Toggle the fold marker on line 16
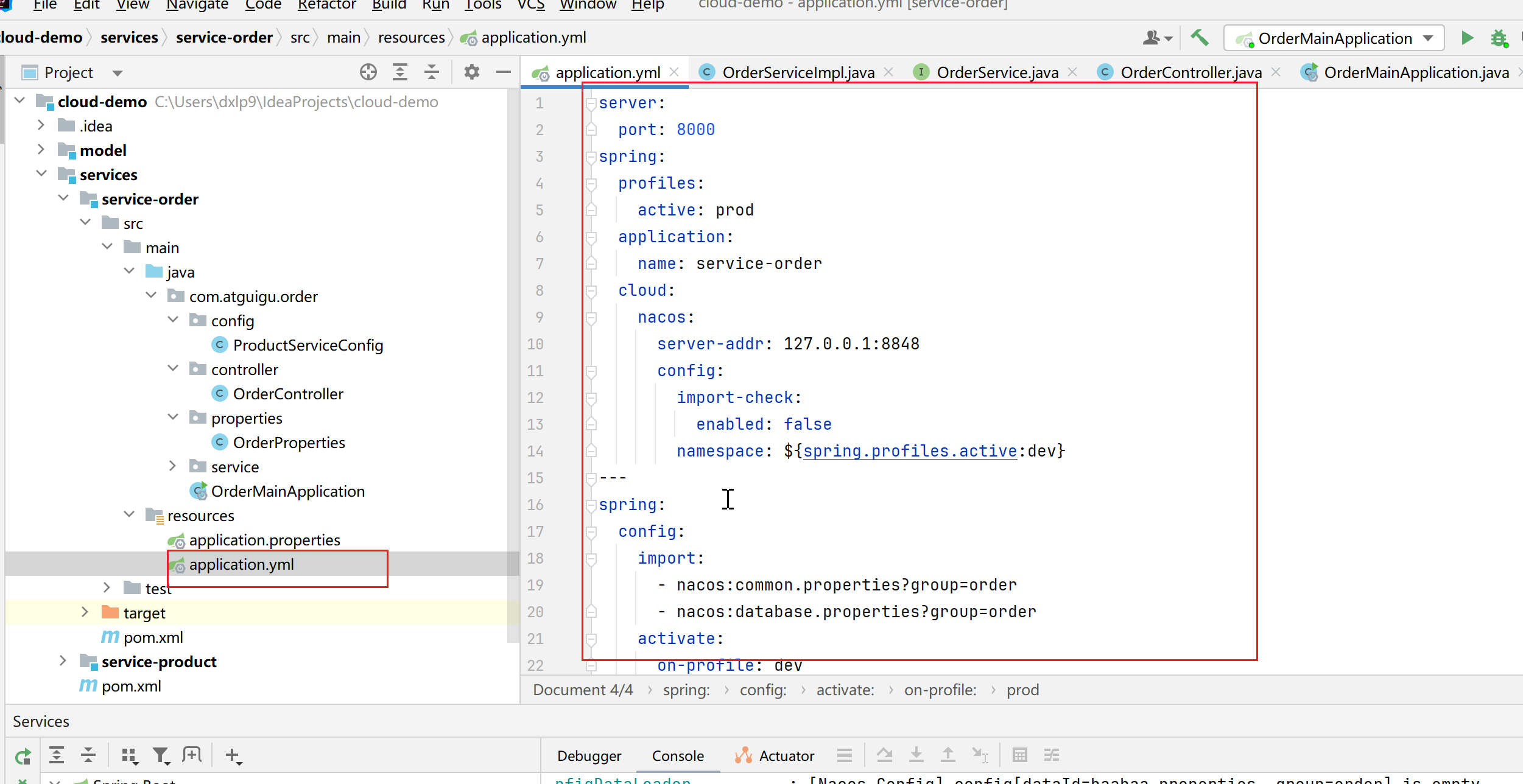This screenshot has width=1523, height=784. click(x=590, y=505)
